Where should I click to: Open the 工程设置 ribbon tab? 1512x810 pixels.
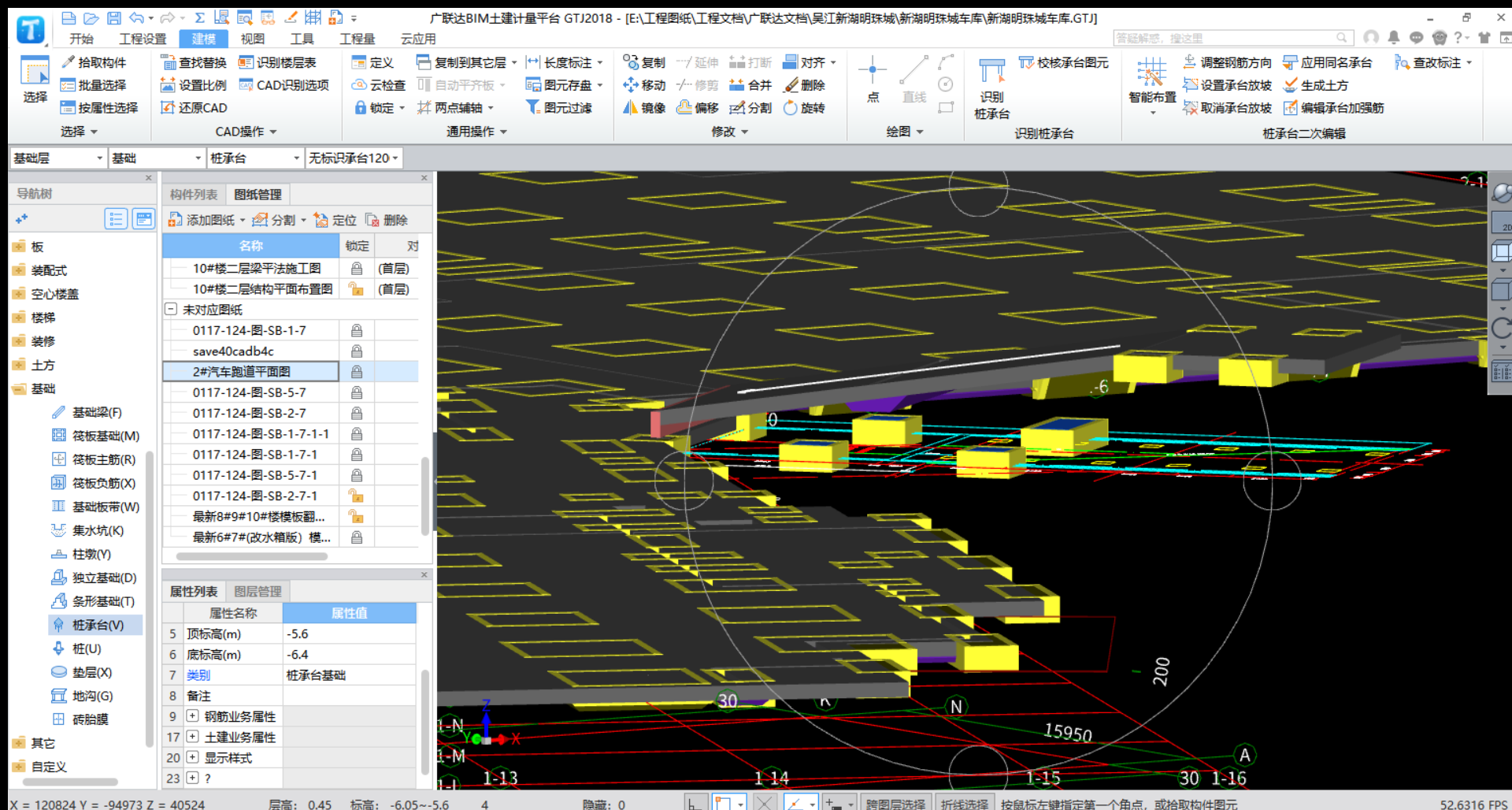[x=143, y=39]
